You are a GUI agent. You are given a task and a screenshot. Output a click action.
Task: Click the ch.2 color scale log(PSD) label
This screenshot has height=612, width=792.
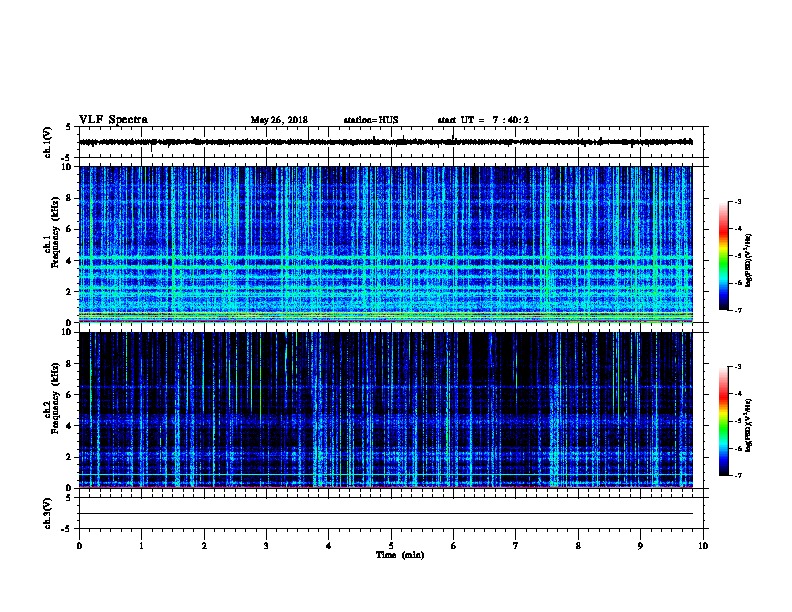pos(748,425)
